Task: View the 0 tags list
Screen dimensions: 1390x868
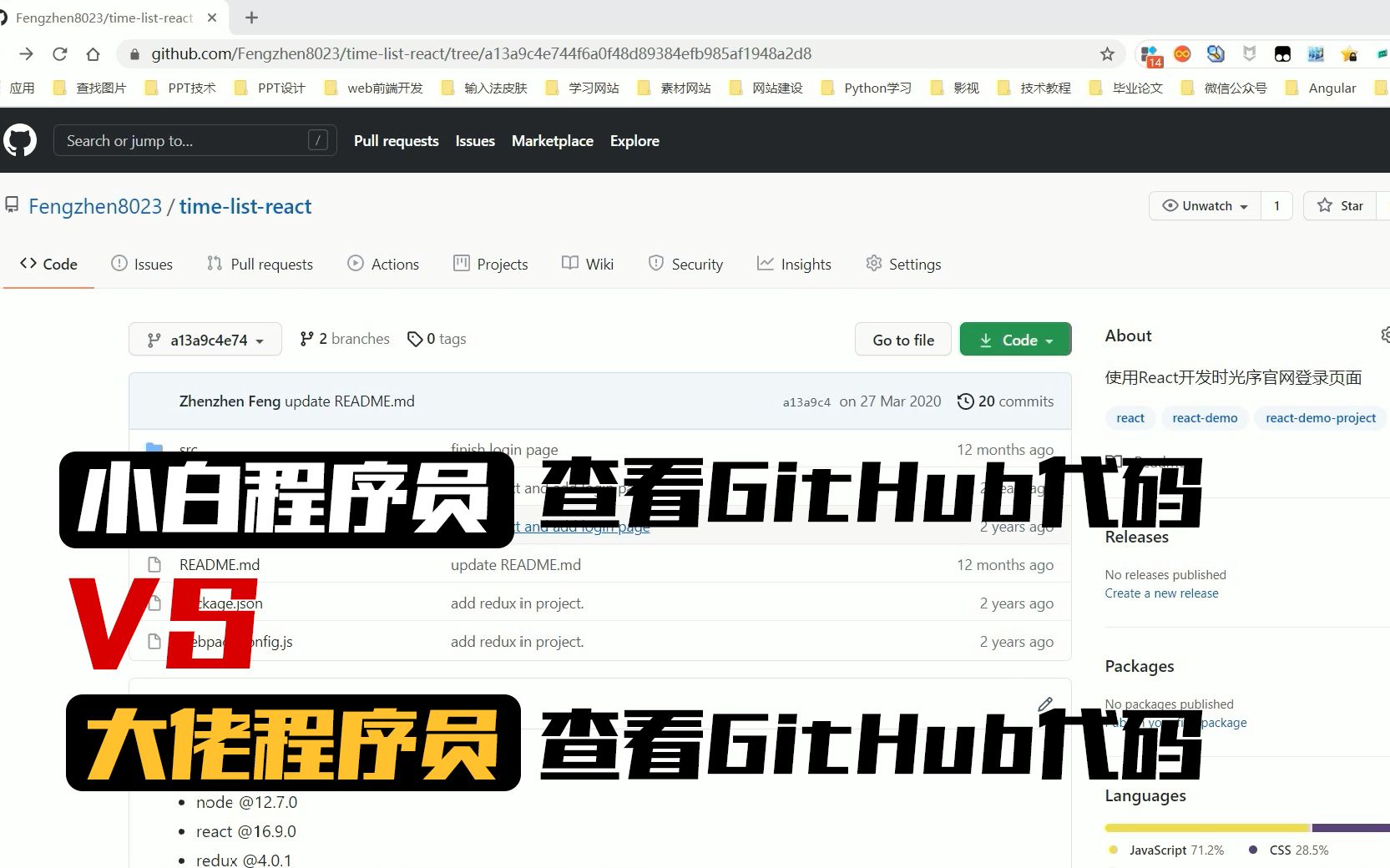Action: [437, 339]
